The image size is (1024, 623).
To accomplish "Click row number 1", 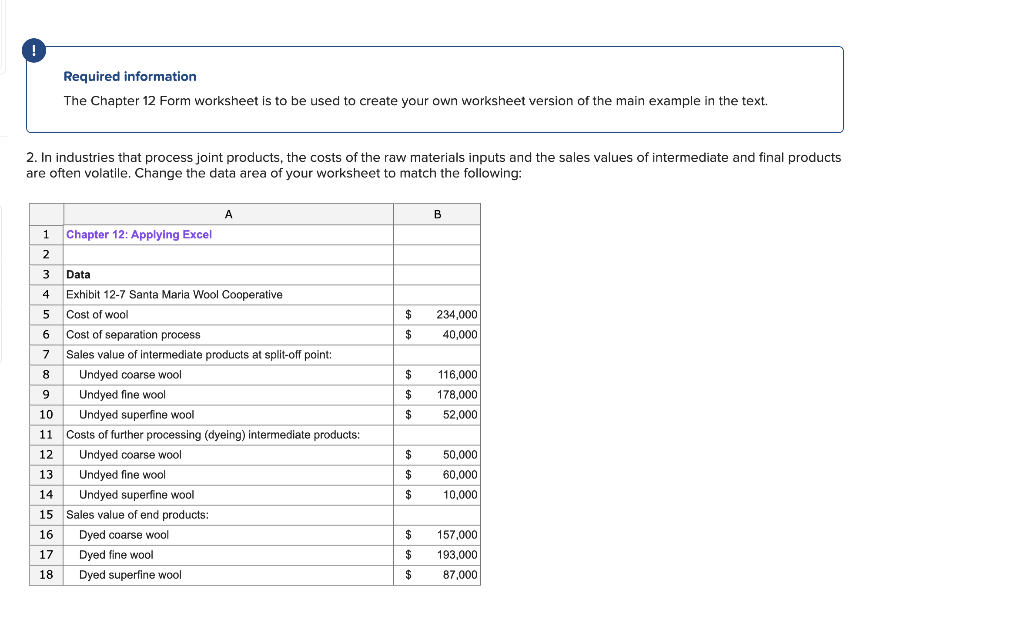I will [x=46, y=234].
